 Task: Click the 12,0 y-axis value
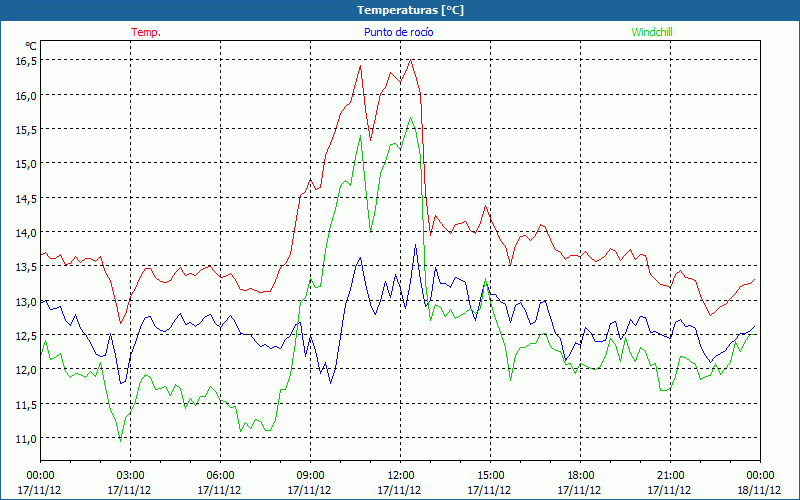tap(26, 370)
